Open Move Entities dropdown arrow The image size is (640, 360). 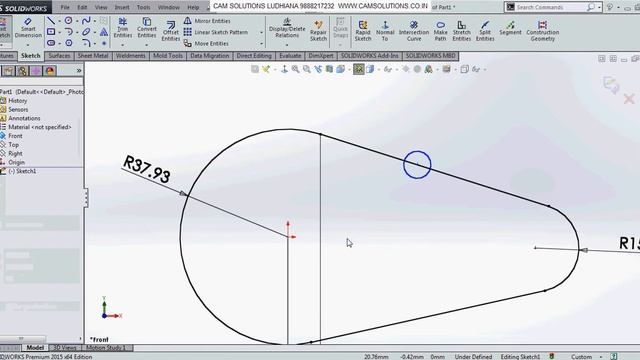[261, 43]
